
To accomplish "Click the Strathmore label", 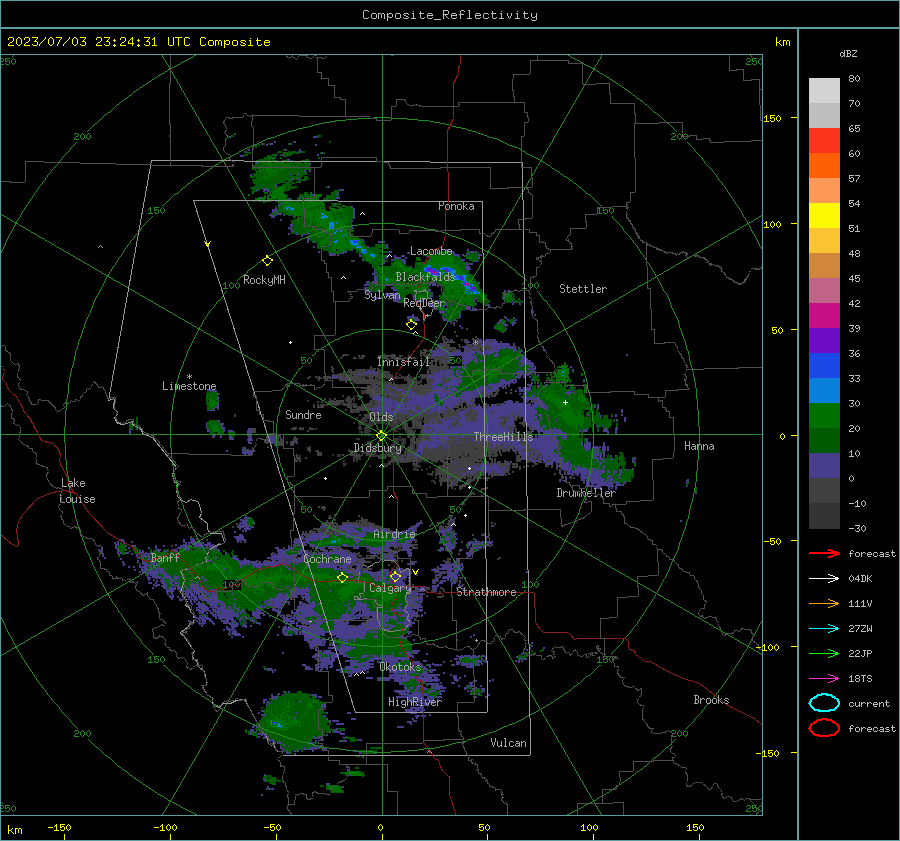I will (486, 592).
